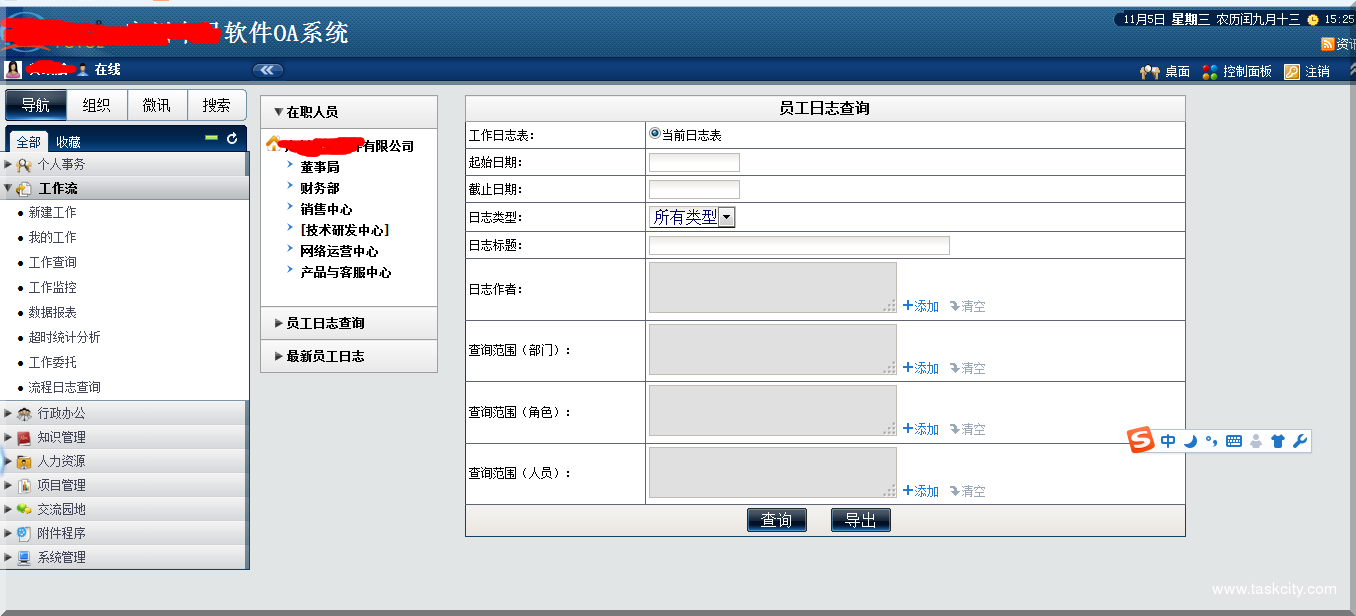Open 控制面板 control panel icon

point(1210,72)
